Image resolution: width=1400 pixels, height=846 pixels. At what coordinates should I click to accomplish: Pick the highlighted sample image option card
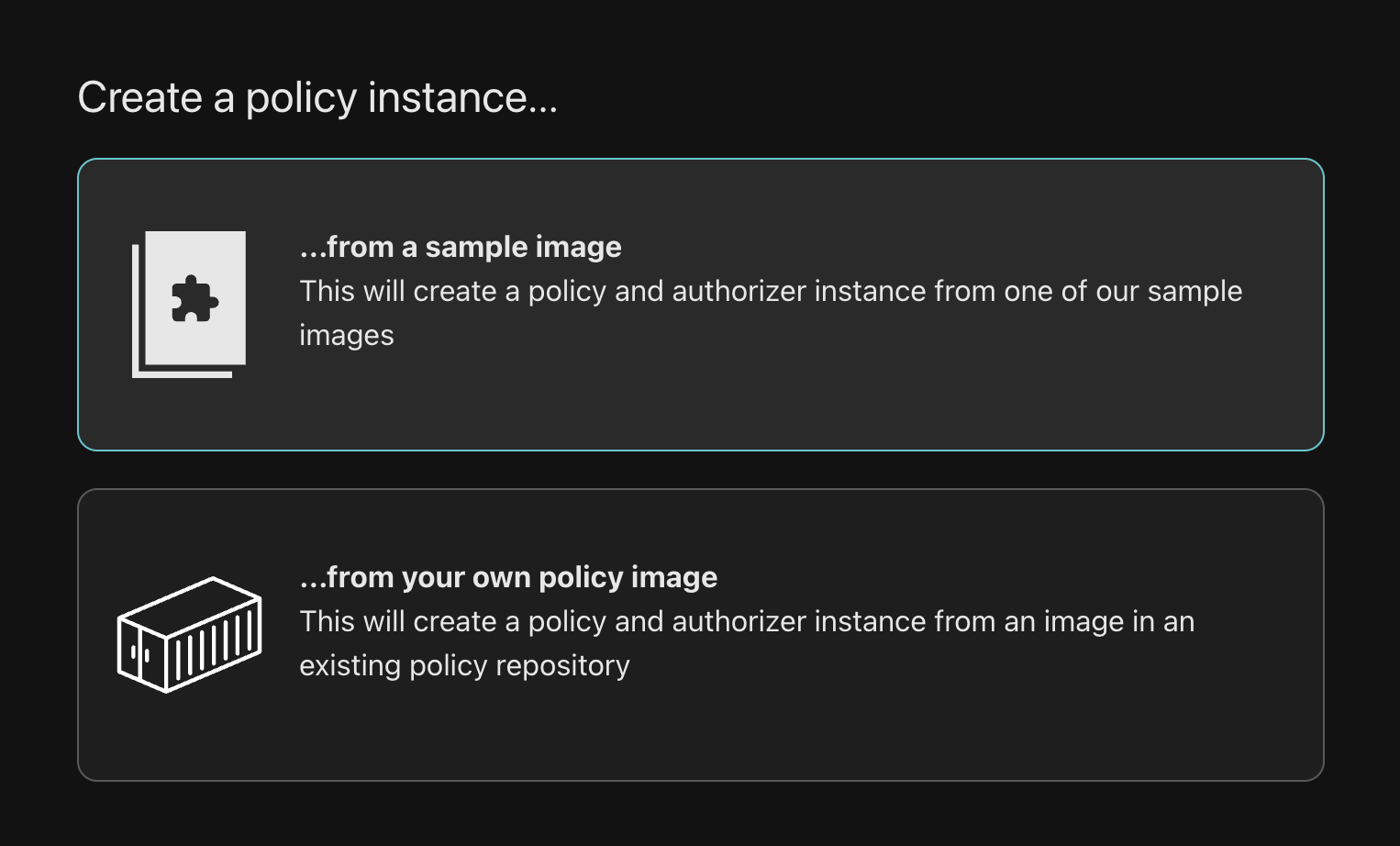coord(701,404)
